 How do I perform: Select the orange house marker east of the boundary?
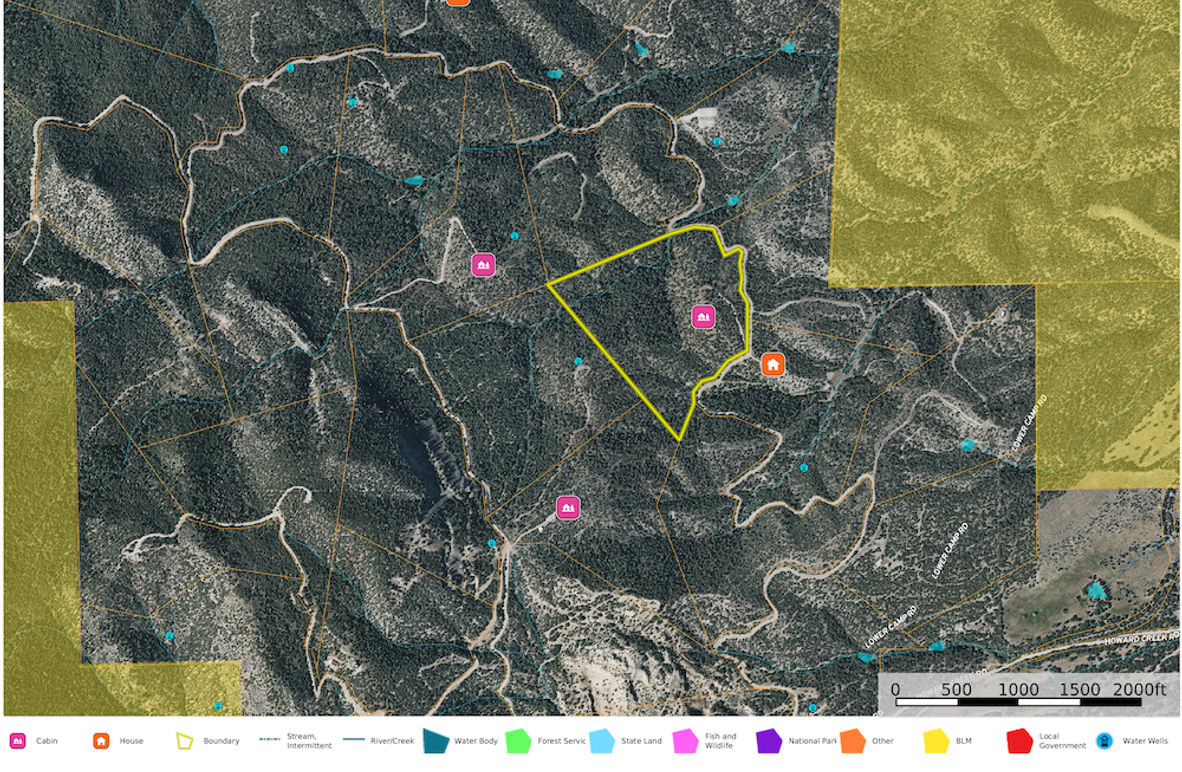tap(772, 364)
